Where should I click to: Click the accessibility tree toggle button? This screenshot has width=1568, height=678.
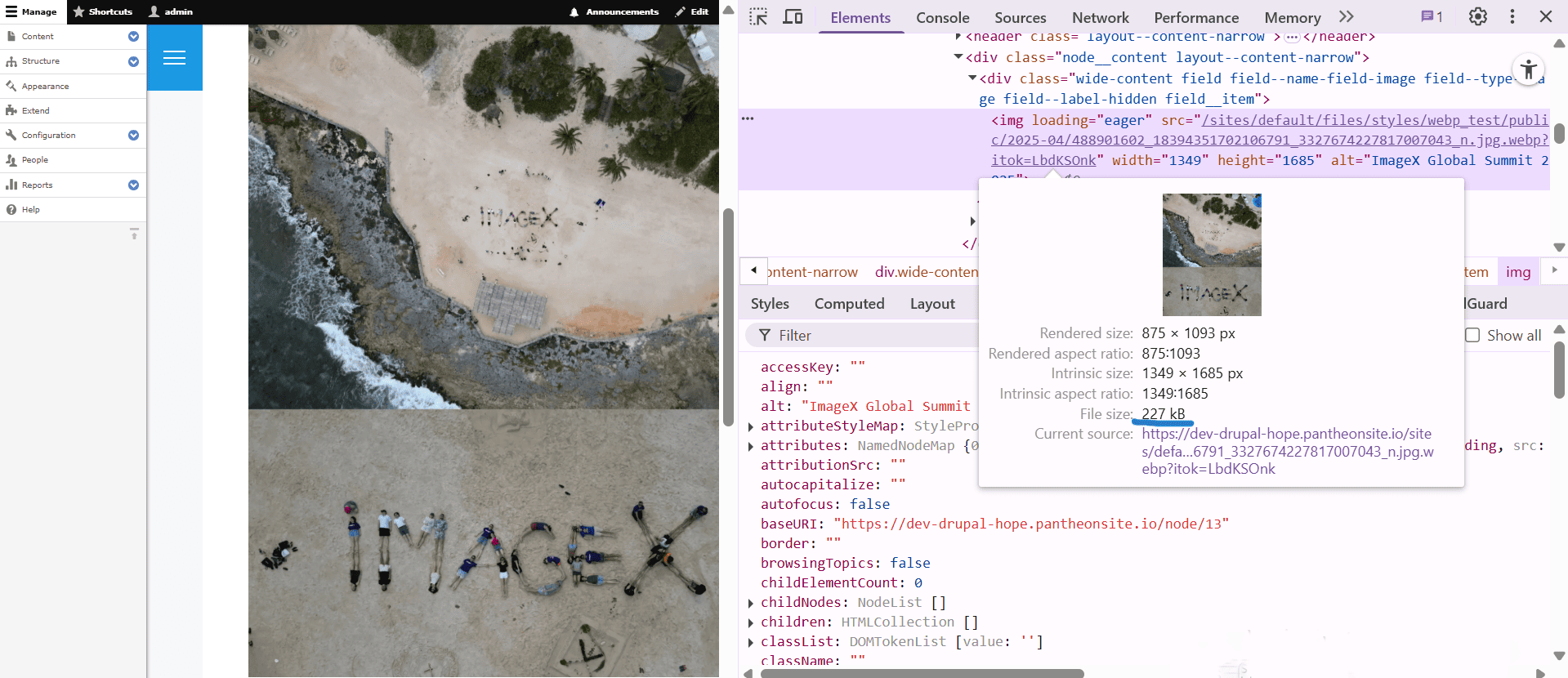(1529, 69)
